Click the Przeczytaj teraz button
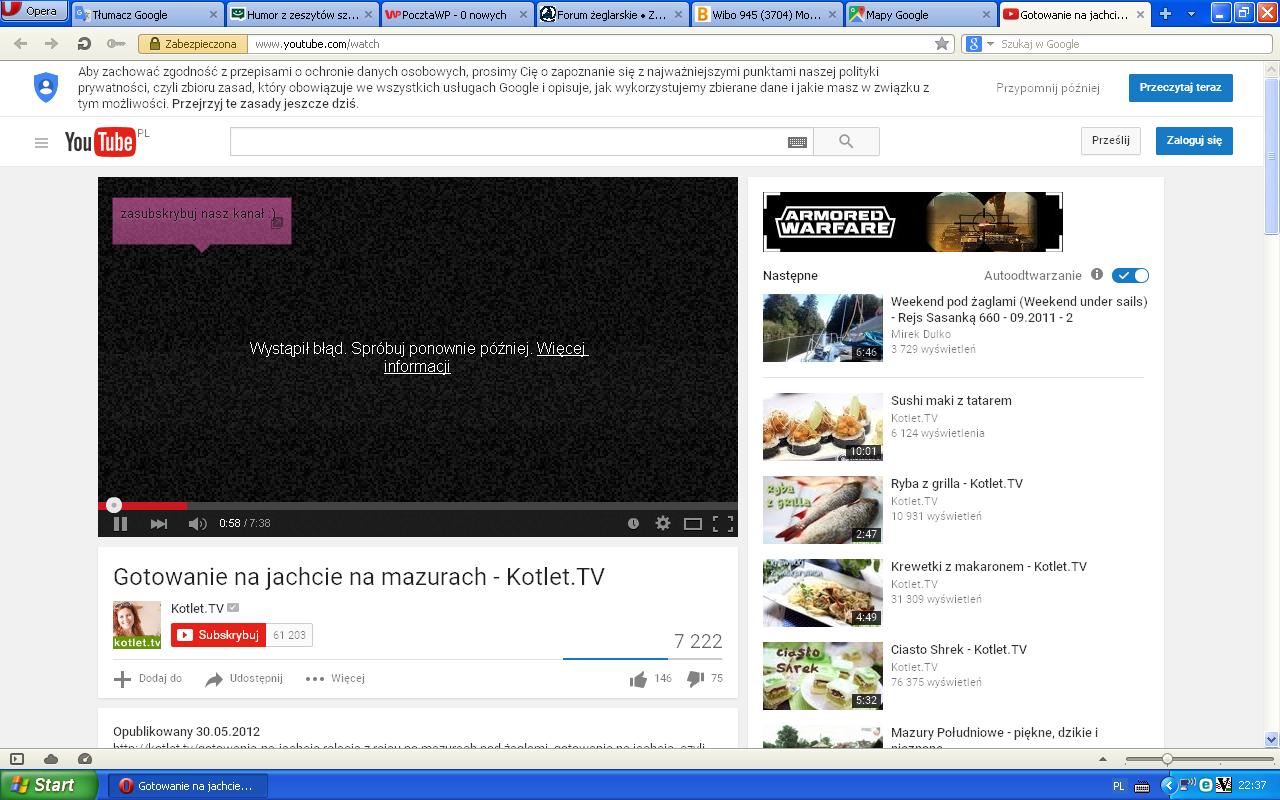 [1180, 87]
